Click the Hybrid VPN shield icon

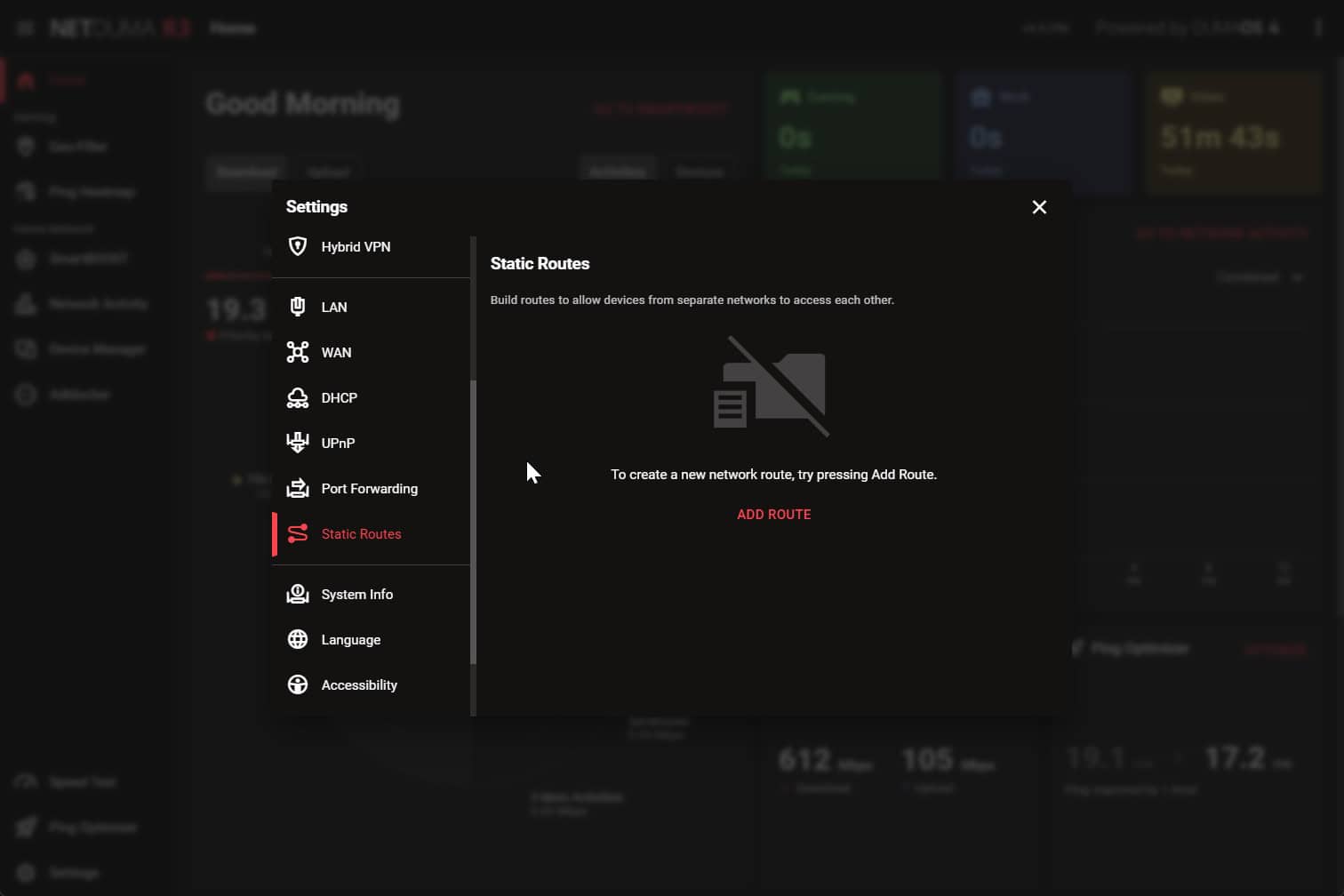[298, 246]
